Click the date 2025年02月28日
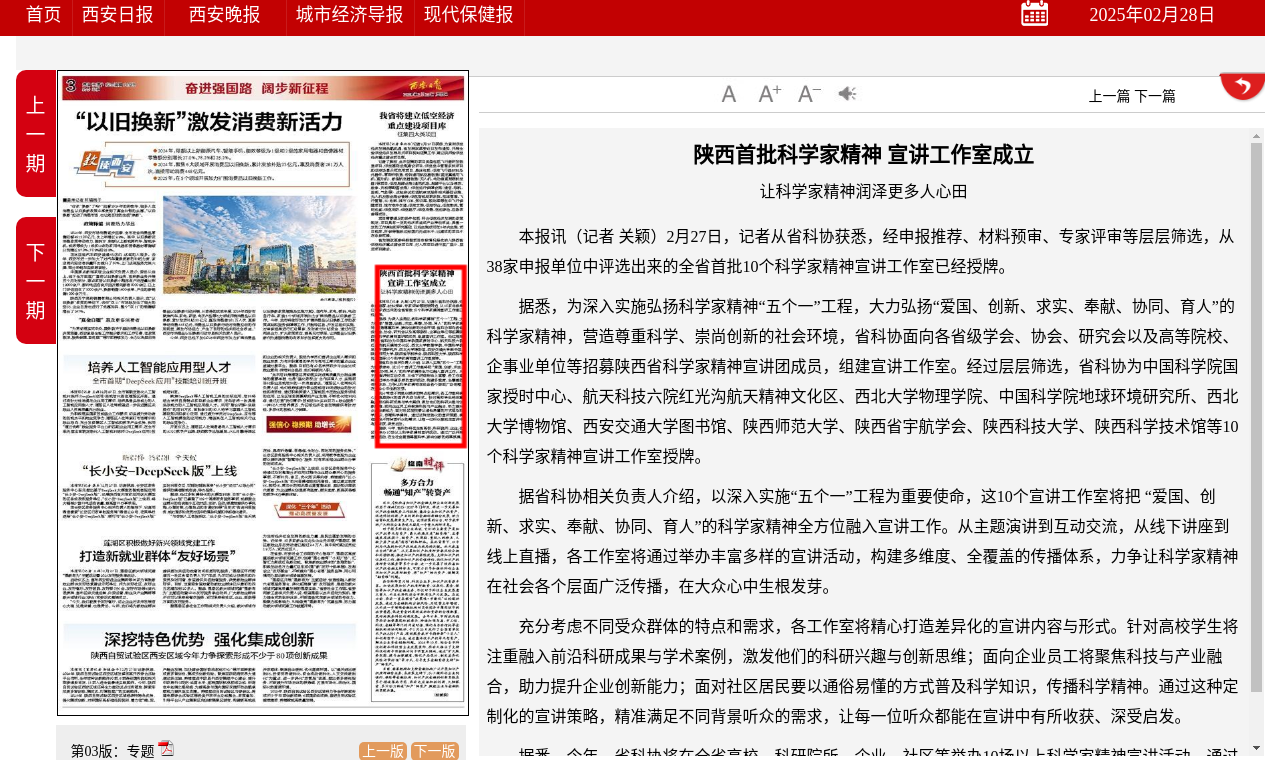Viewport: 1265px width, 760px height. coord(1152,14)
